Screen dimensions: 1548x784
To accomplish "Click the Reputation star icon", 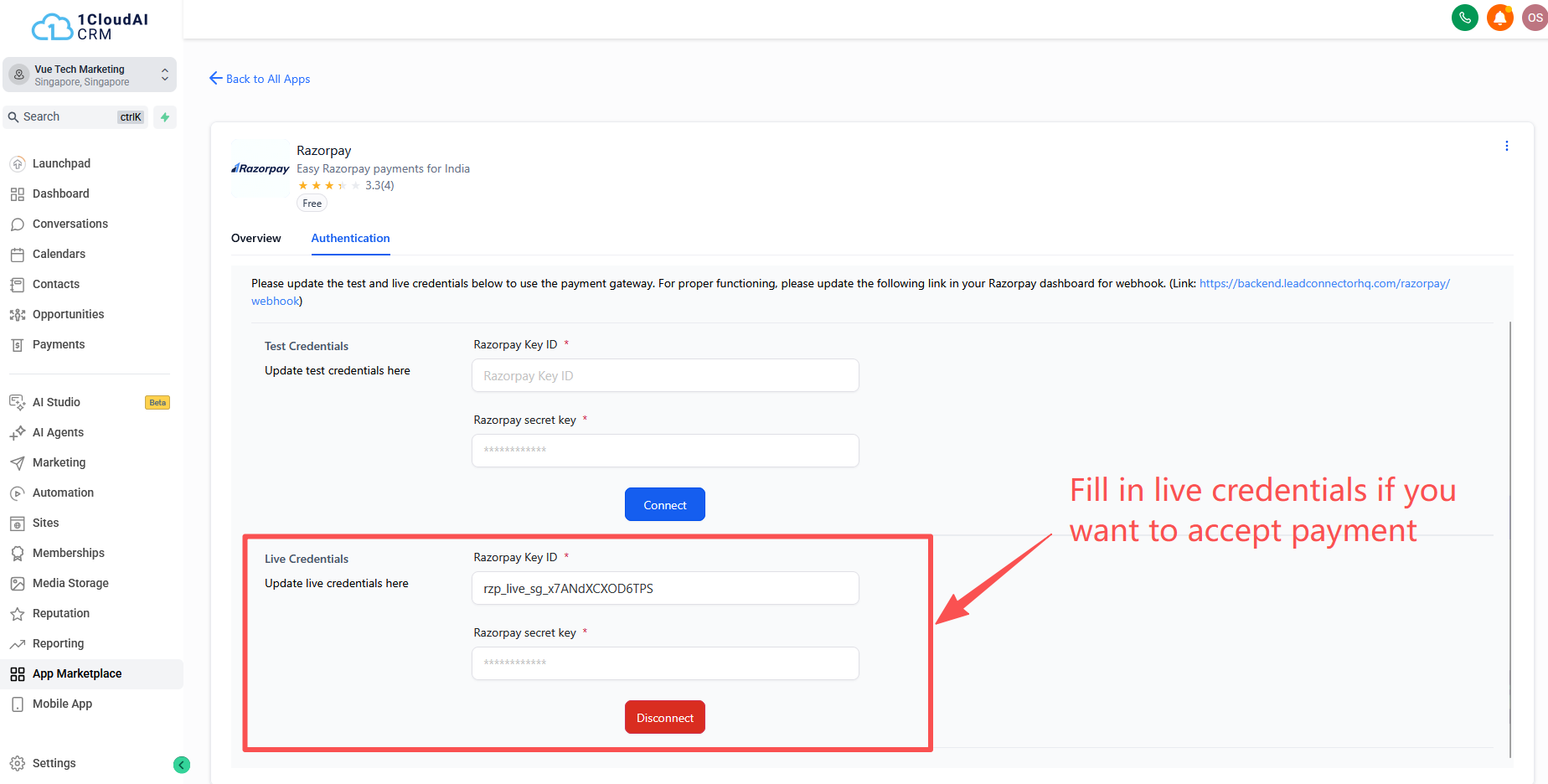I will [18, 613].
